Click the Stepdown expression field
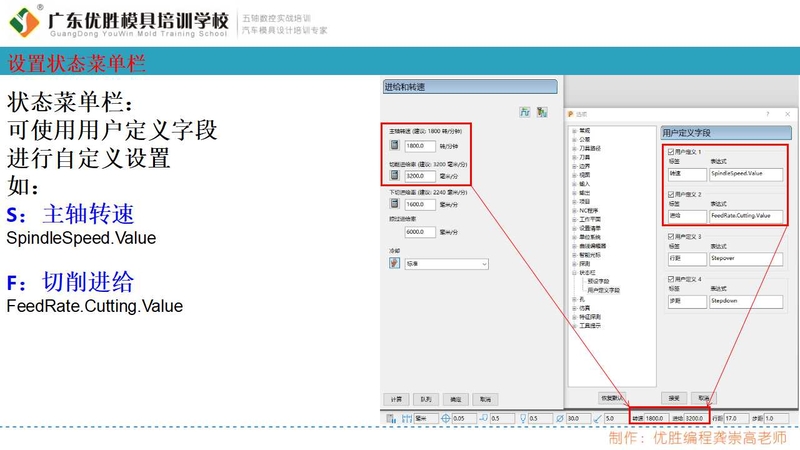Viewport: 800px width, 450px height. point(746,302)
